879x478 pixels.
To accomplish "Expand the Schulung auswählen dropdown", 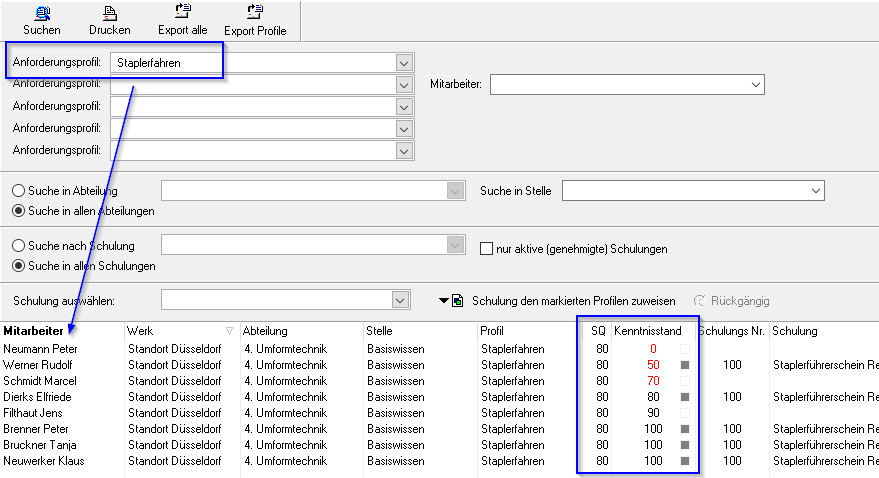I will click(401, 300).
